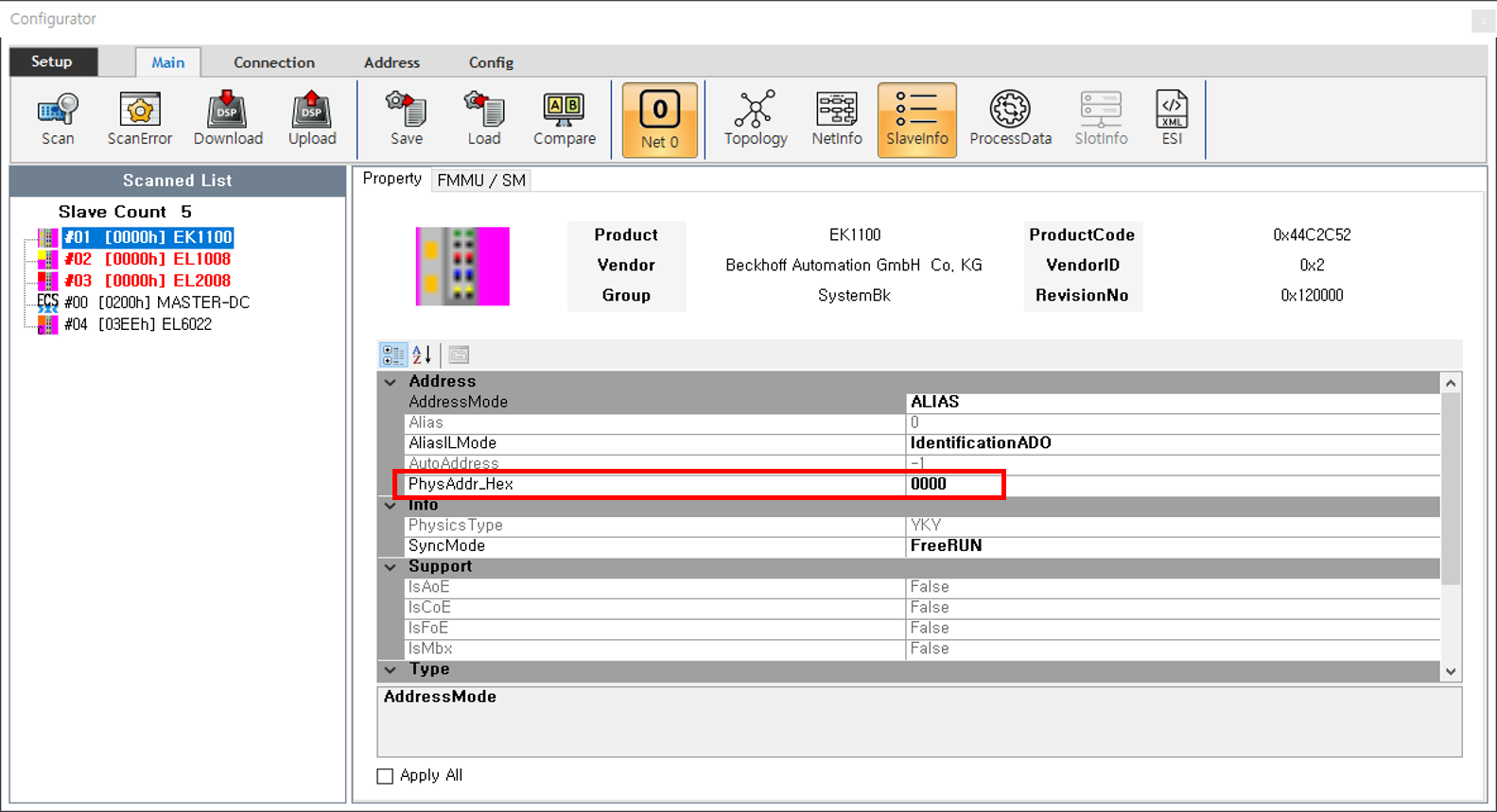Click the Scan toolbar icon
The image size is (1497, 812).
[58, 119]
